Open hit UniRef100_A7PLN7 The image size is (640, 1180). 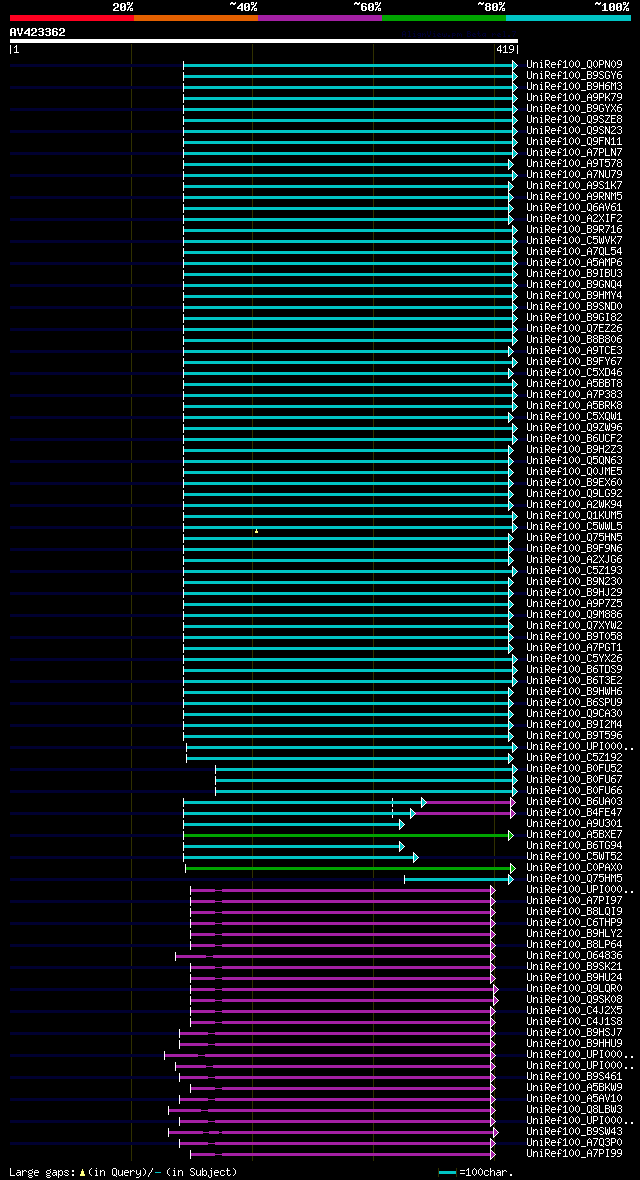point(574,153)
